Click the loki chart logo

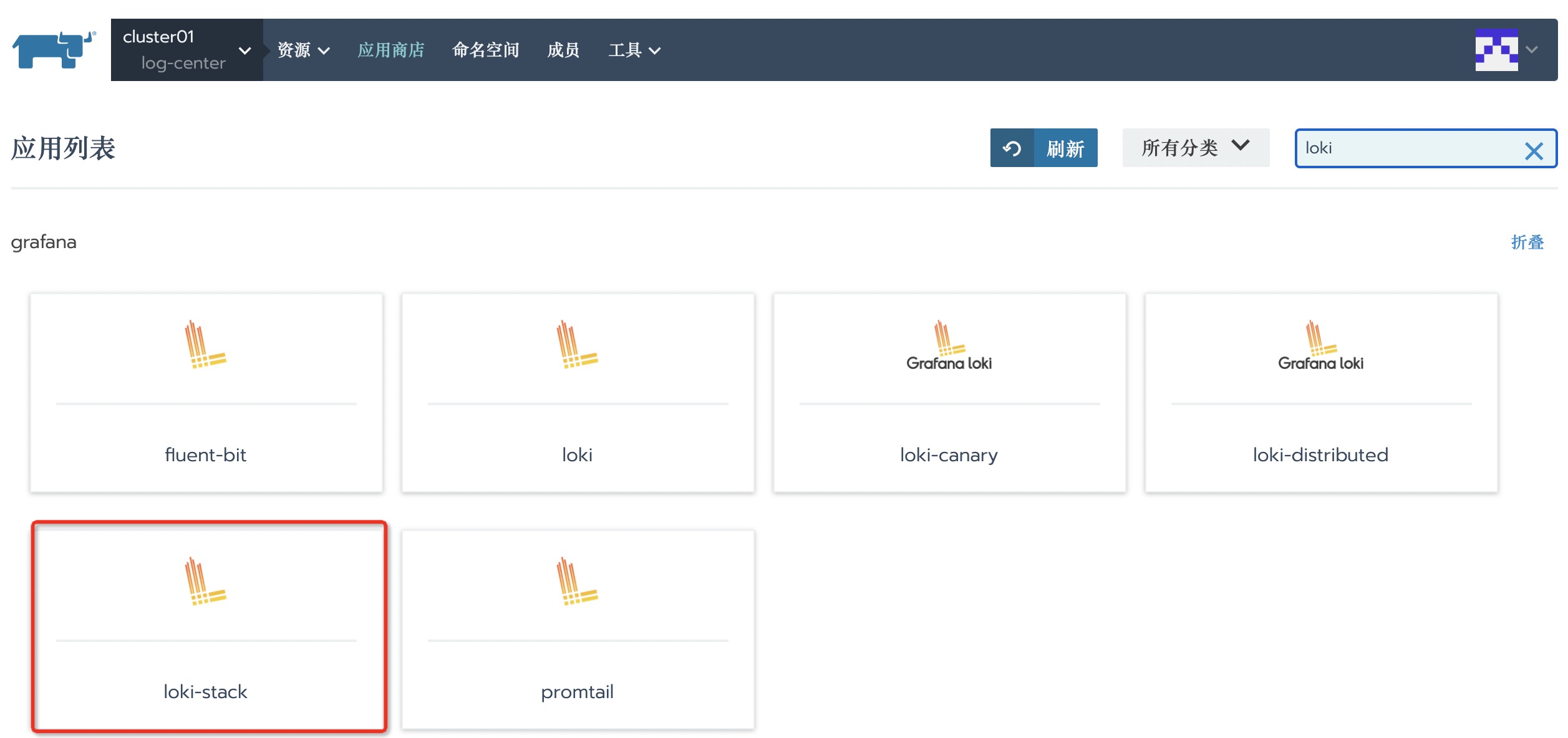coord(577,345)
